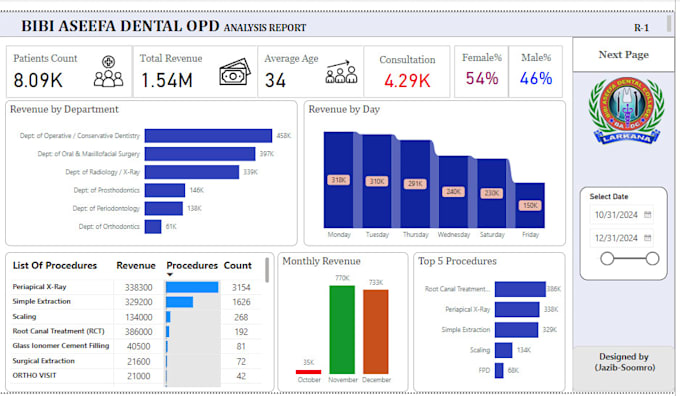The height and width of the screenshot is (396, 680).
Task: Click the Next Page button
Action: click(x=623, y=55)
